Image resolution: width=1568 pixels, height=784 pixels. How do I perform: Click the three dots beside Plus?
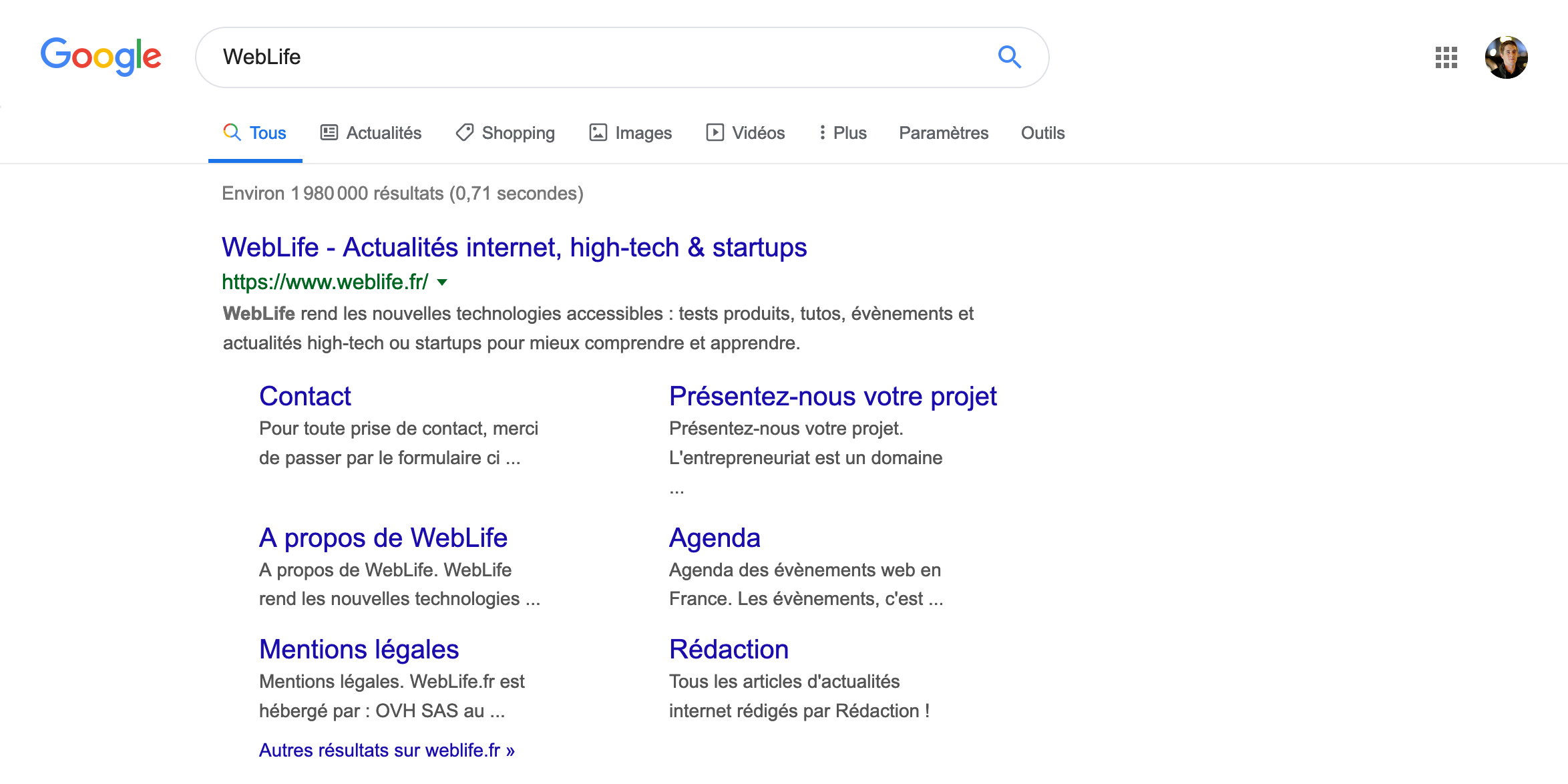pyautogui.click(x=822, y=132)
